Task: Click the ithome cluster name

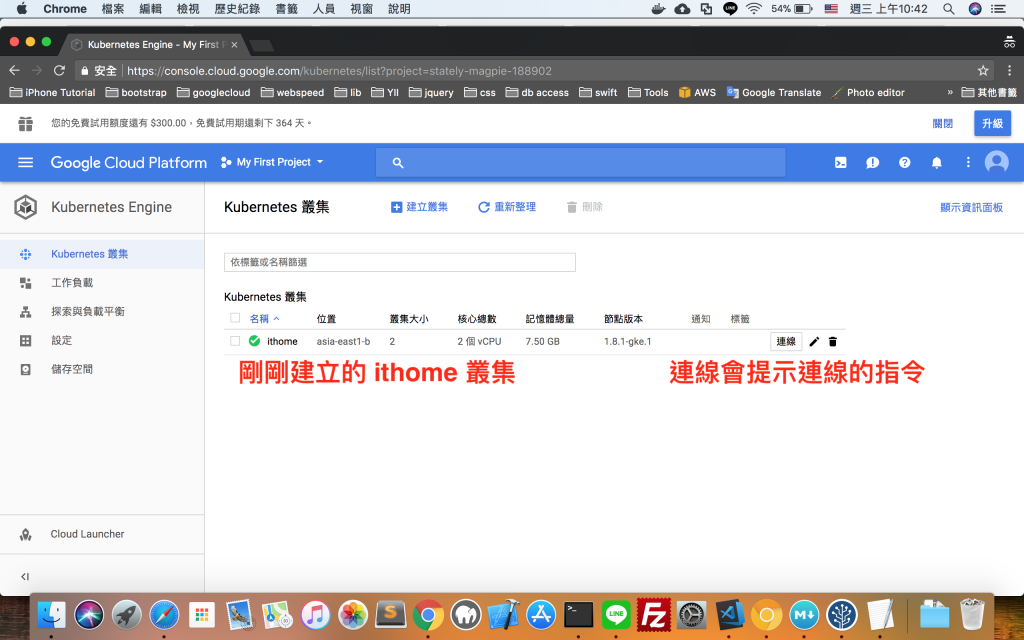Action: coord(282,341)
